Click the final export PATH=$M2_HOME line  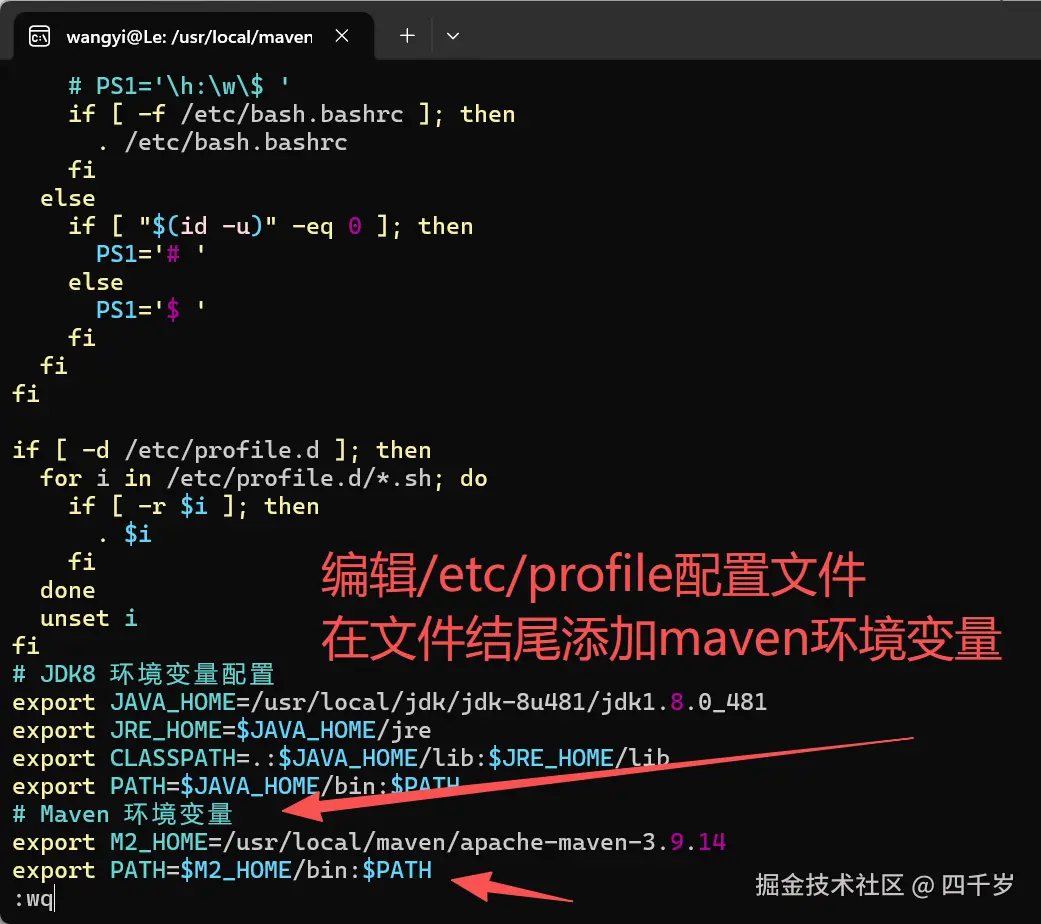point(235,870)
